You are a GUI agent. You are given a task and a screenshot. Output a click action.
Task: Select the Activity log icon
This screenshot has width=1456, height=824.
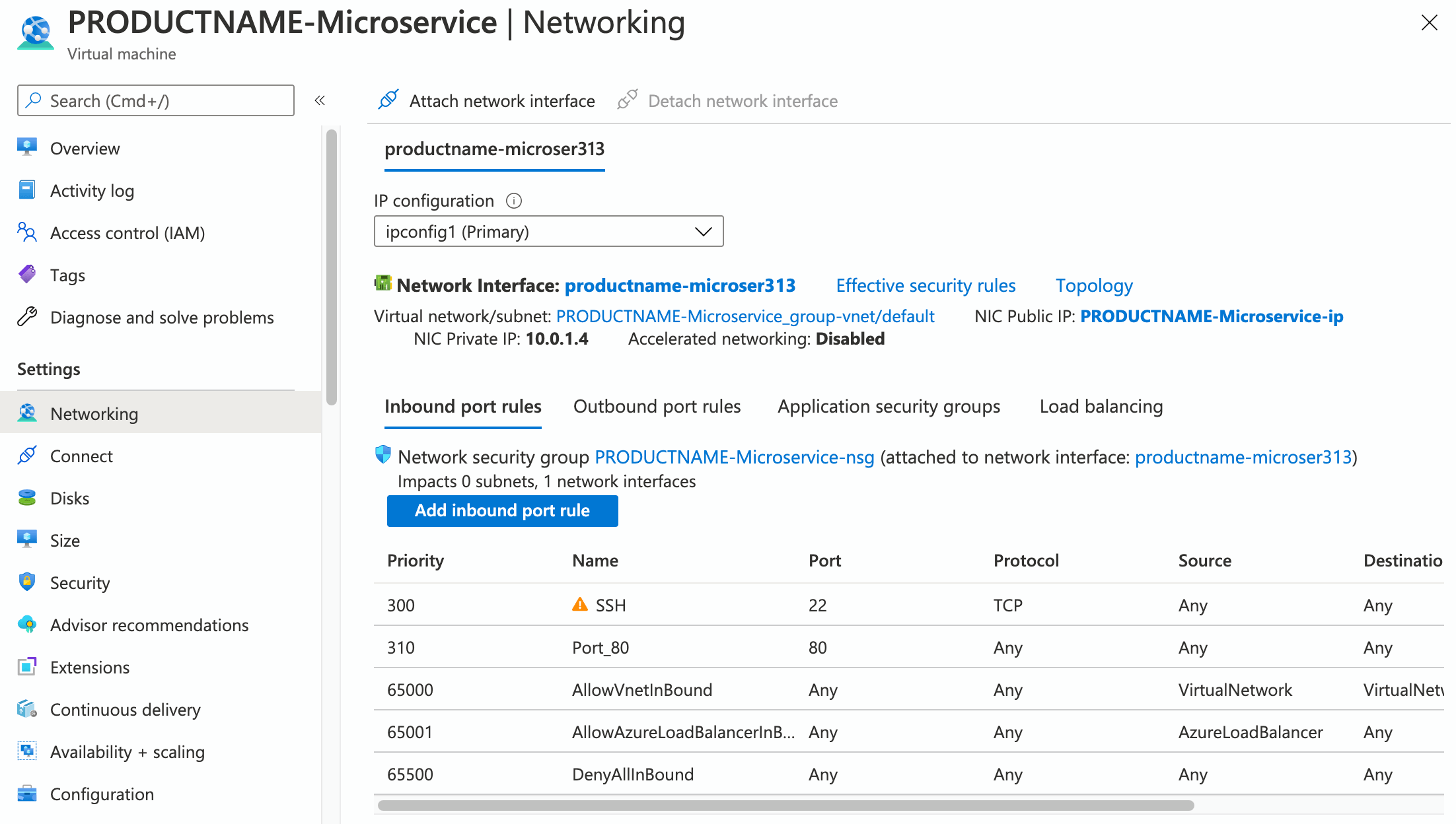coord(27,189)
